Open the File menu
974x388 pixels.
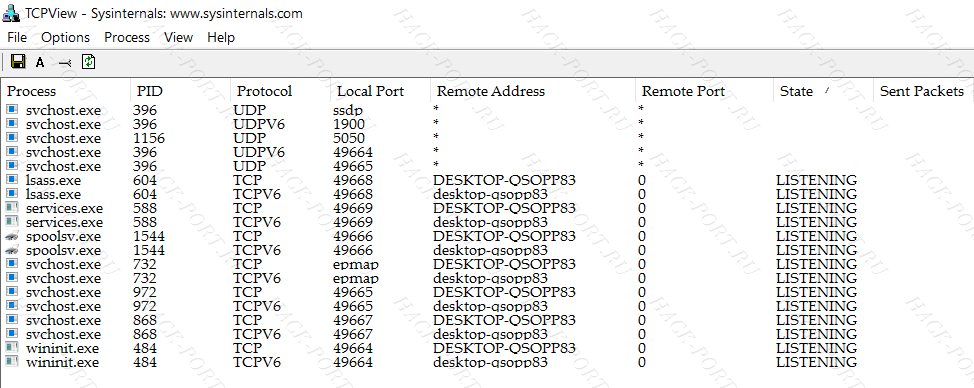pos(17,37)
